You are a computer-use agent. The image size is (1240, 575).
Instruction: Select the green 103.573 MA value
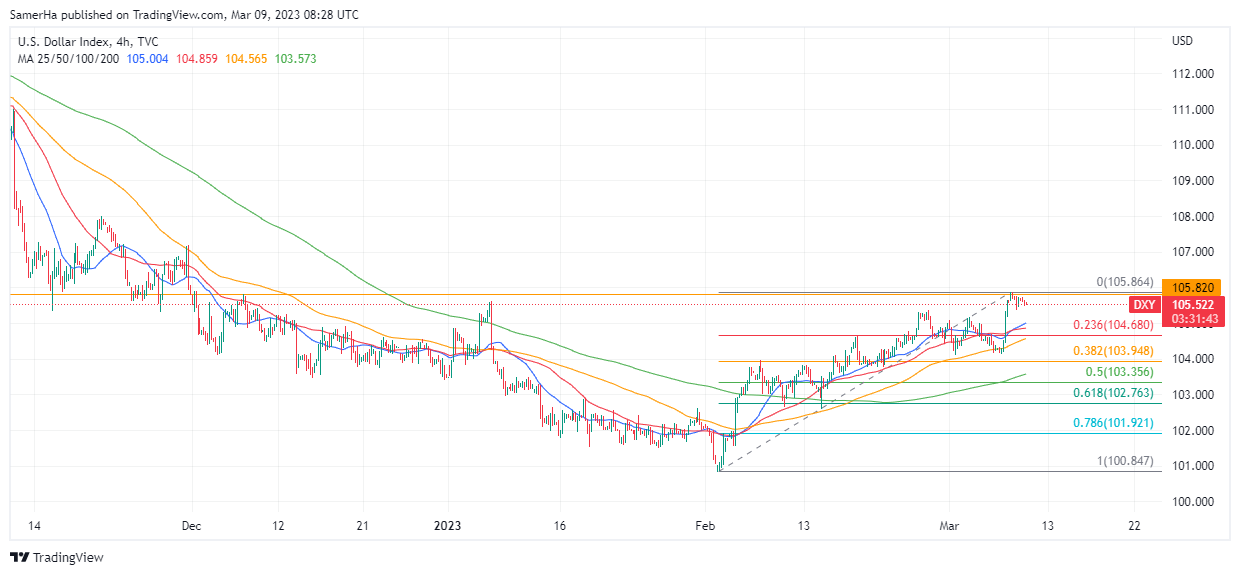(296, 59)
